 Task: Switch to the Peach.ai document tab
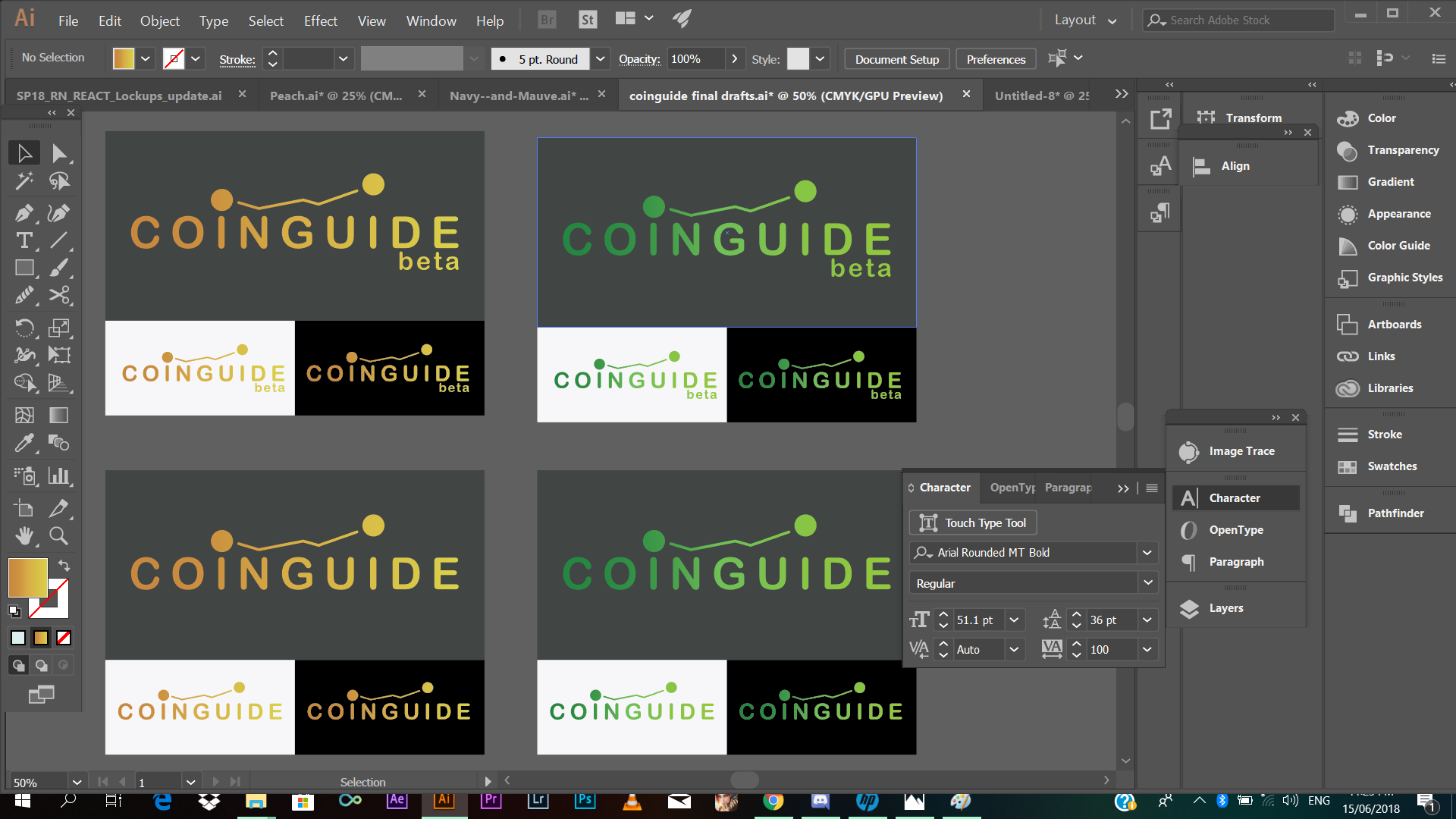[x=336, y=96]
